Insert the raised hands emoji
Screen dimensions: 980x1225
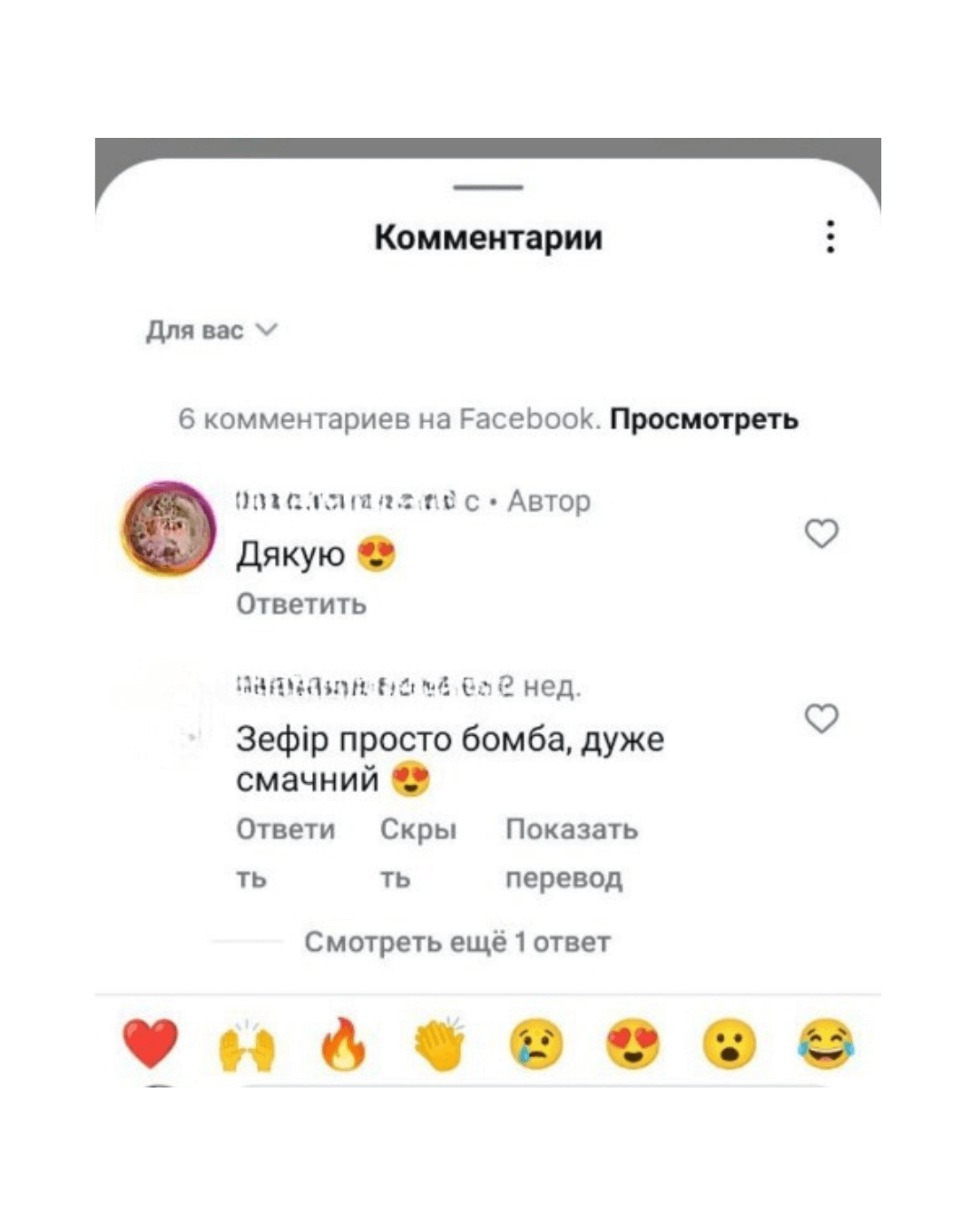pos(247,1044)
